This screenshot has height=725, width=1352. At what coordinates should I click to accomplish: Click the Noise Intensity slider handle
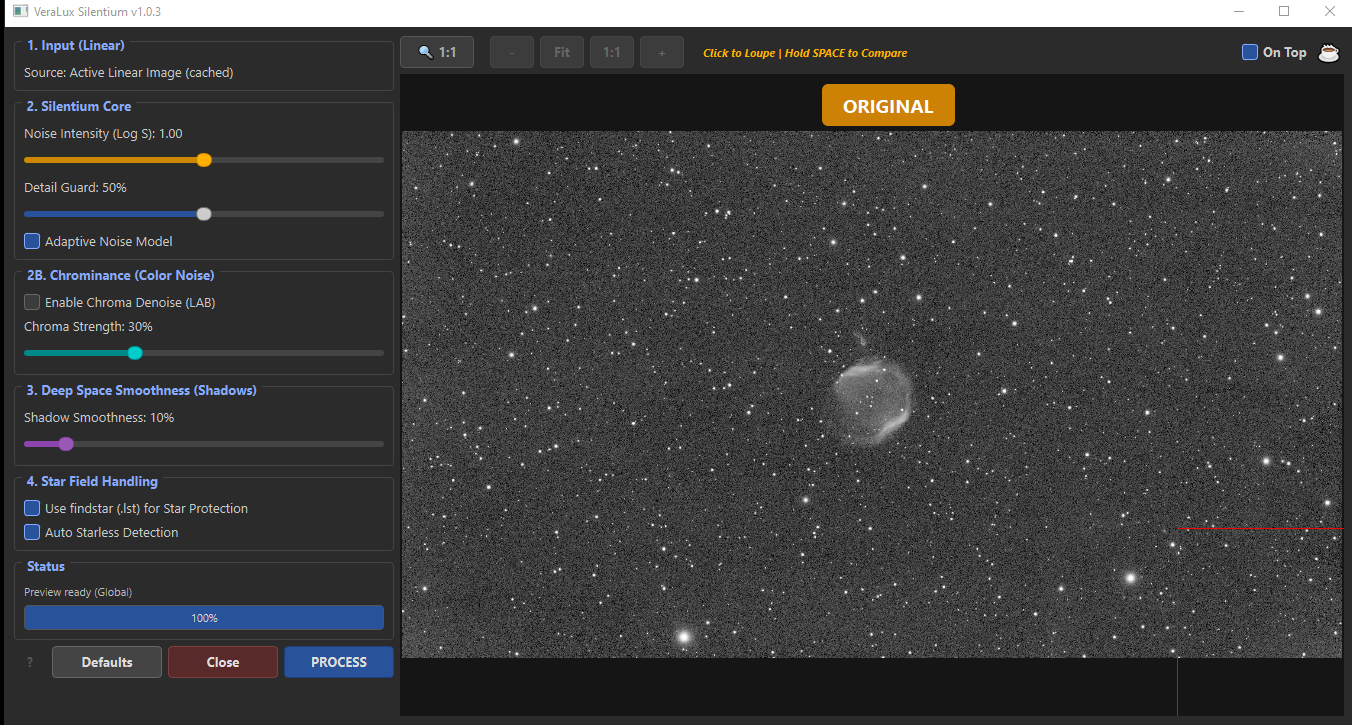coord(204,159)
